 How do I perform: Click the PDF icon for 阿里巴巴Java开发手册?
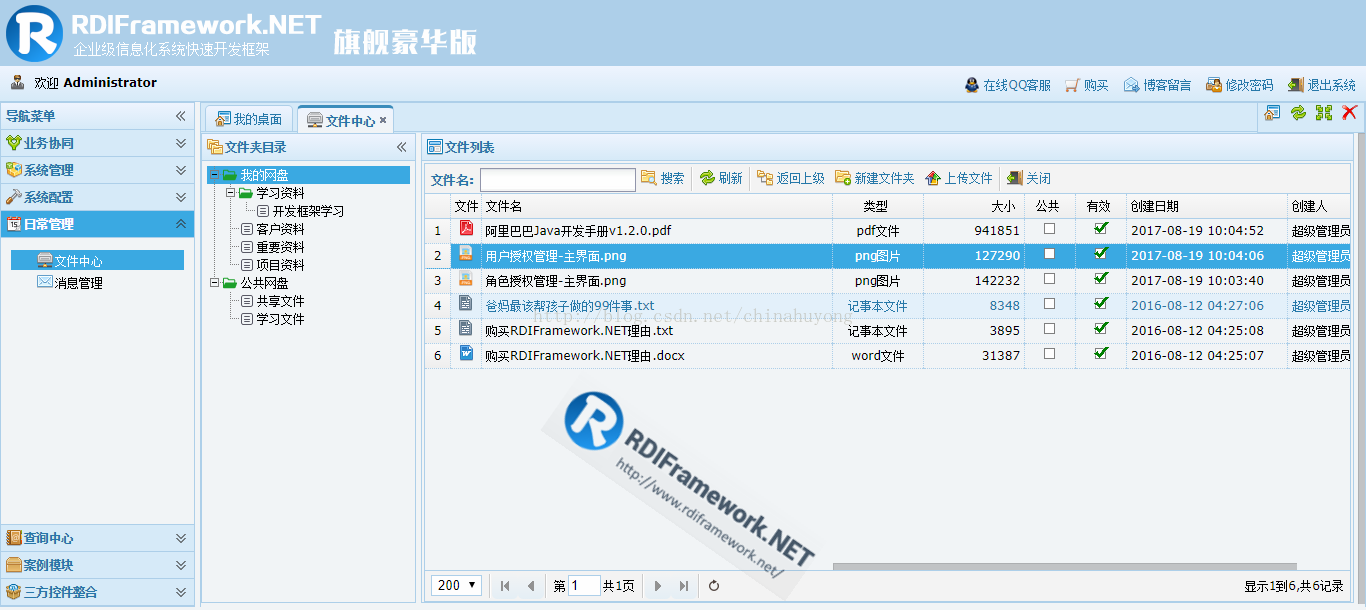tap(466, 228)
